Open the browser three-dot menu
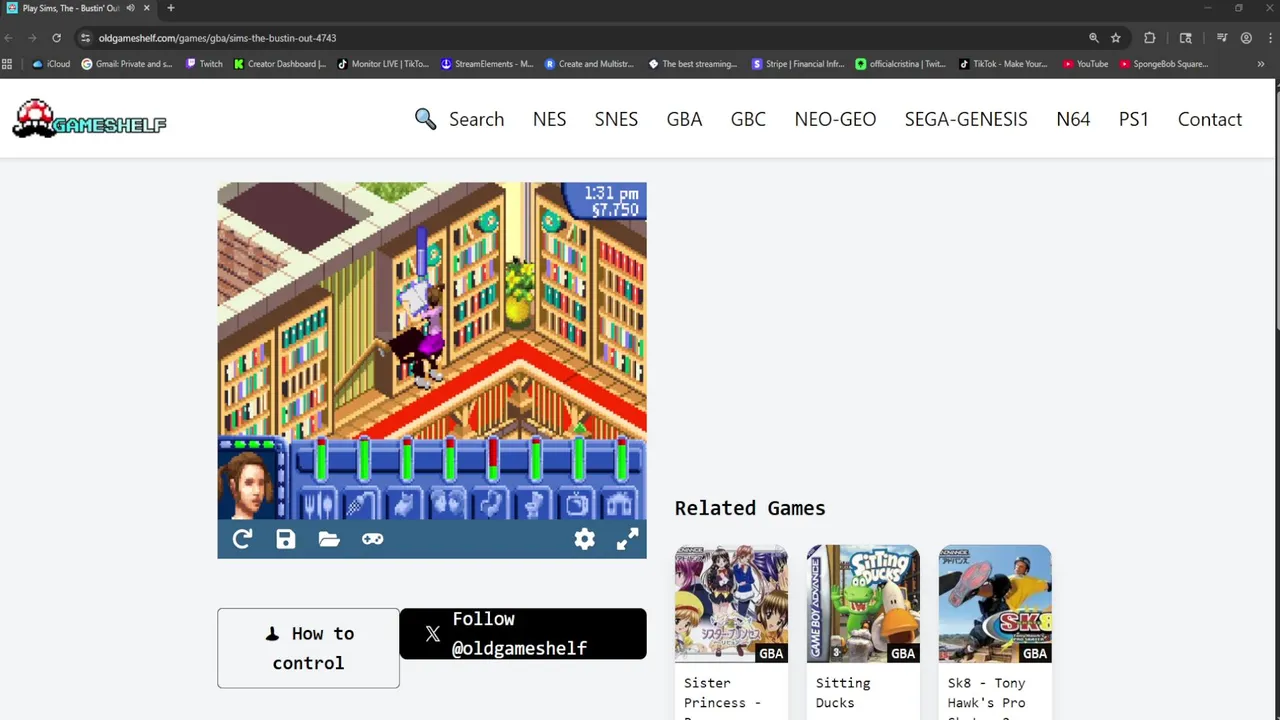This screenshot has width=1280, height=720. 1270,38
